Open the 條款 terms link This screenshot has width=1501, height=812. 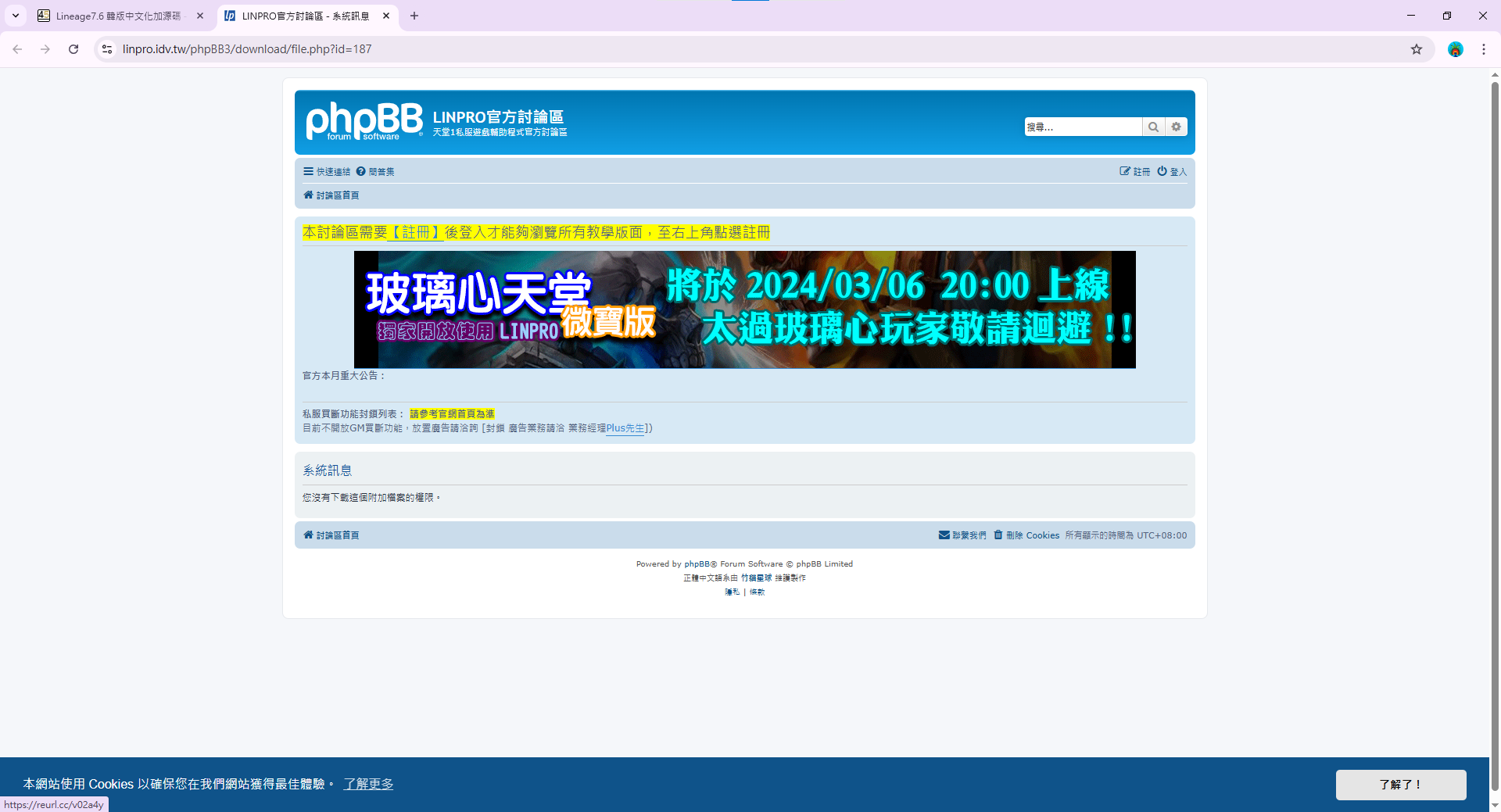coord(757,592)
